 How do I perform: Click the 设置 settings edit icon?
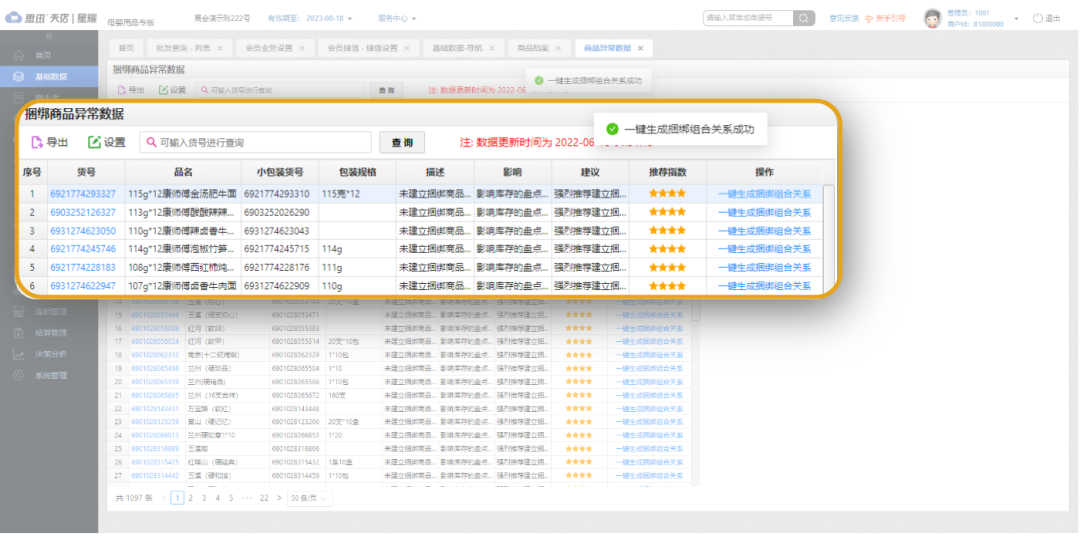[x=95, y=143]
